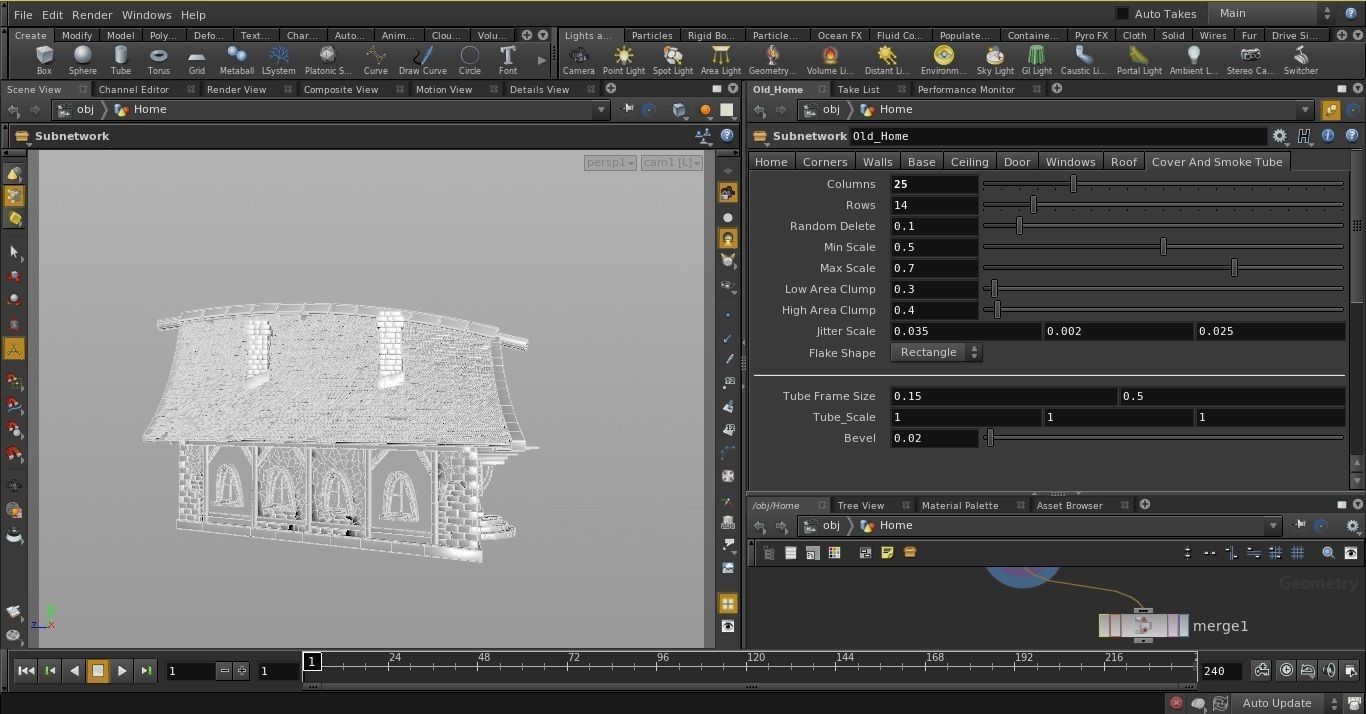
Task: Toggle real-time playback in the playbar
Action: pos(1286,670)
